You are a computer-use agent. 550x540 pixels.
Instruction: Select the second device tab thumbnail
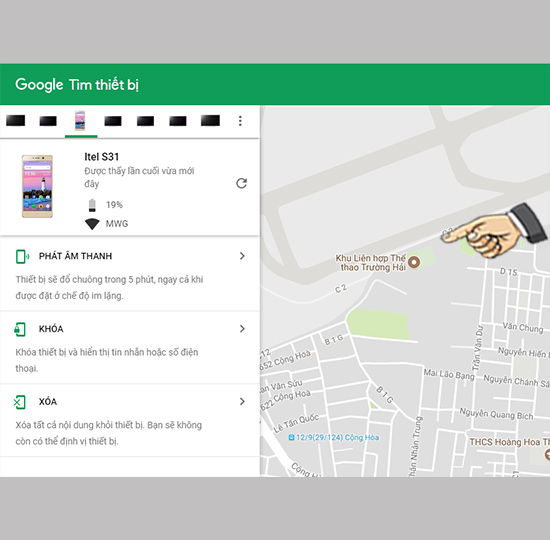coord(48,121)
